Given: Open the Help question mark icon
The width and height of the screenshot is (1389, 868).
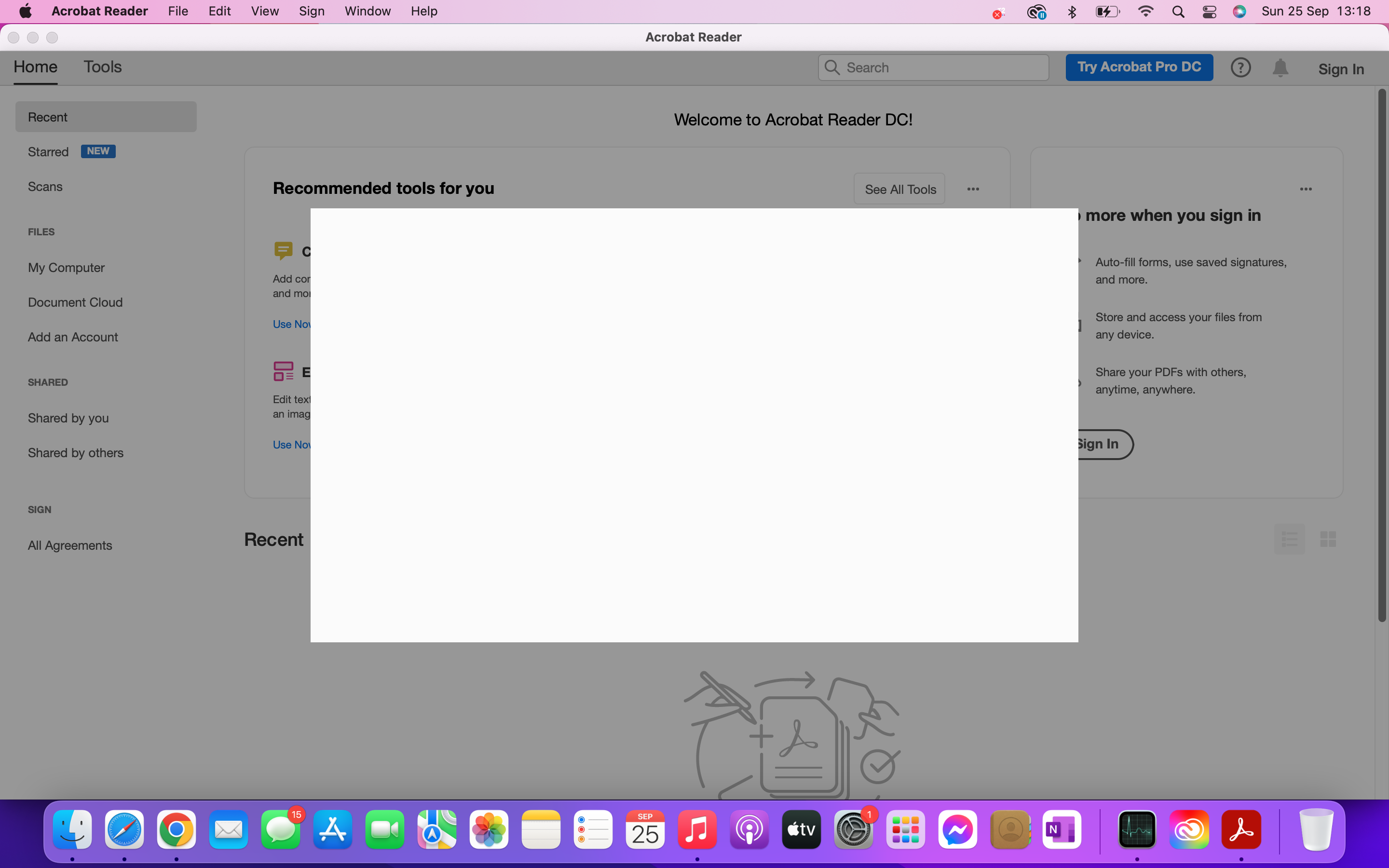Looking at the screenshot, I should click(1240, 68).
